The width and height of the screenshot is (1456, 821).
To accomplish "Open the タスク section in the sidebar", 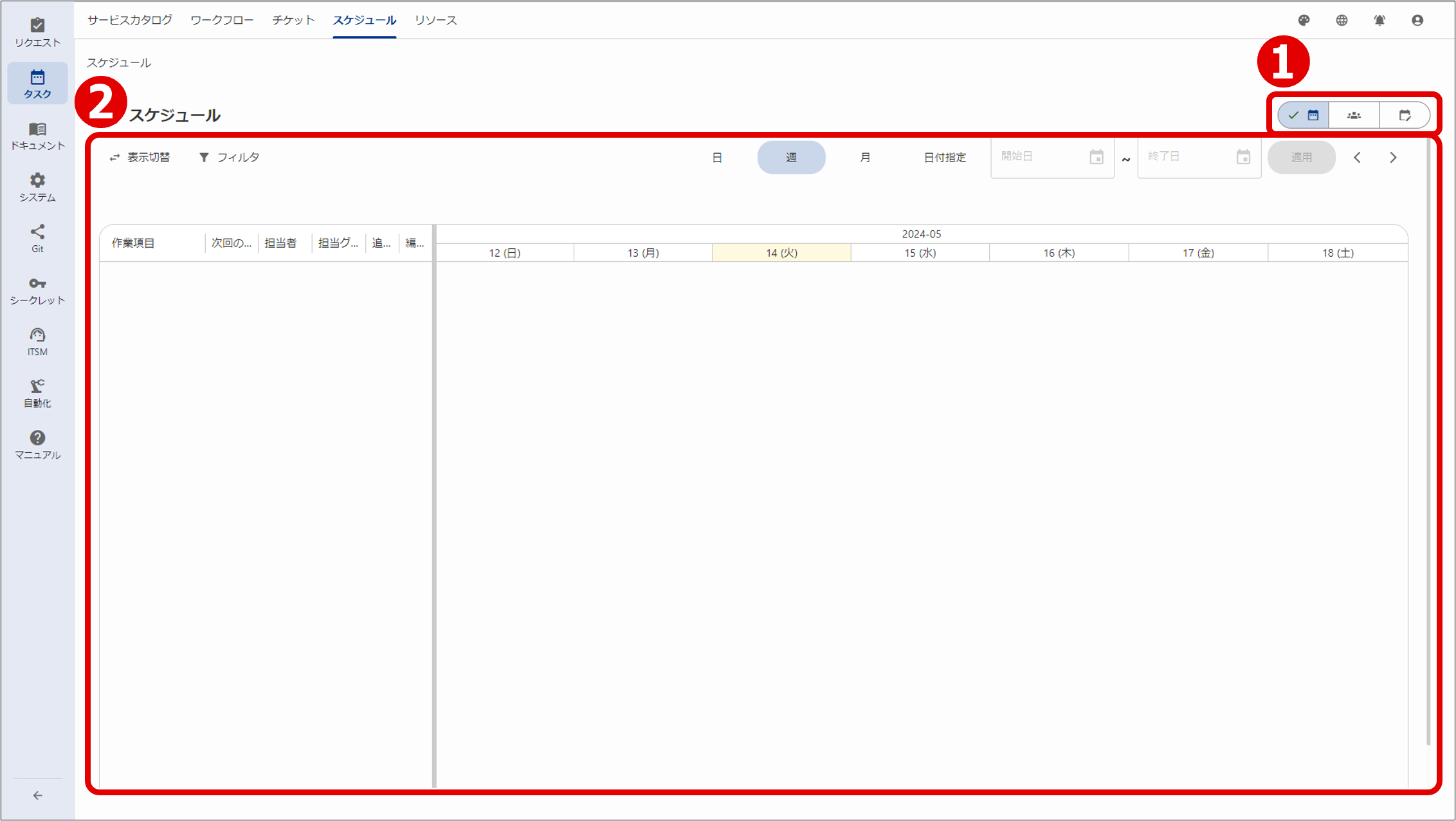I will coord(37,83).
